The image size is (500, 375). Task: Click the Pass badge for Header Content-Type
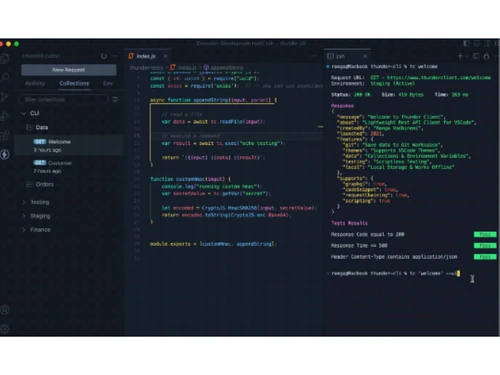[485, 257]
